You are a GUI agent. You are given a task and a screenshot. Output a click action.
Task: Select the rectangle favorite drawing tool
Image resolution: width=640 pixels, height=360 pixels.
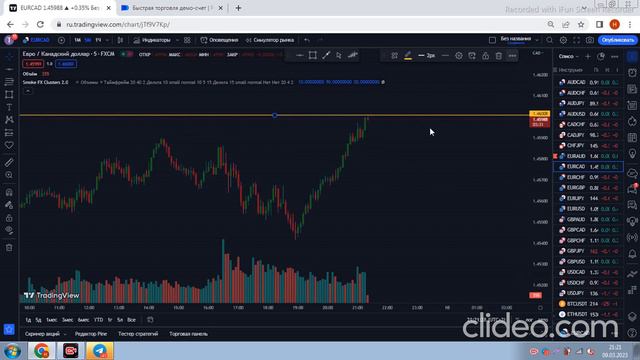click(x=313, y=56)
